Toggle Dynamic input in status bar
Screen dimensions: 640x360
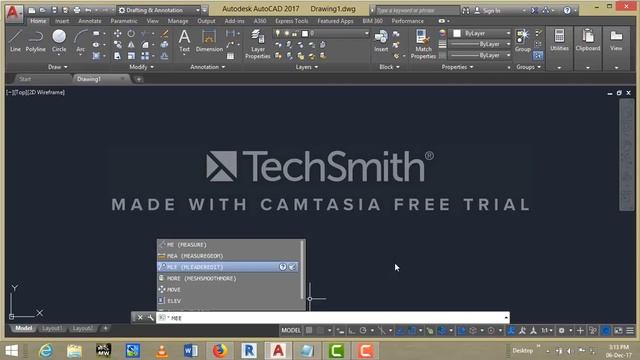(x=340, y=331)
